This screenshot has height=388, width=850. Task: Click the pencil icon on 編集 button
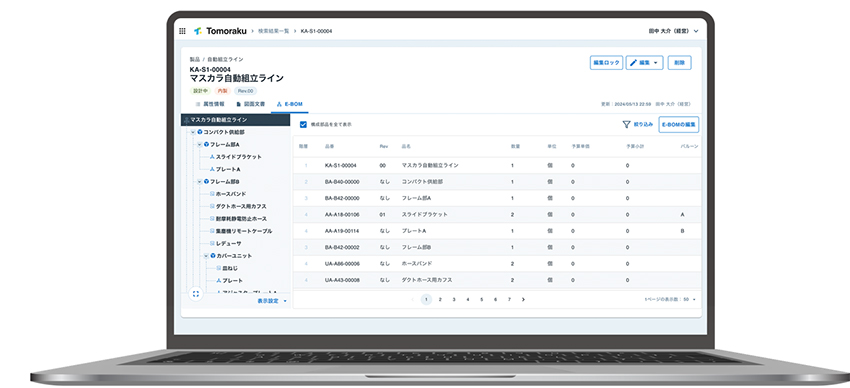[633, 63]
